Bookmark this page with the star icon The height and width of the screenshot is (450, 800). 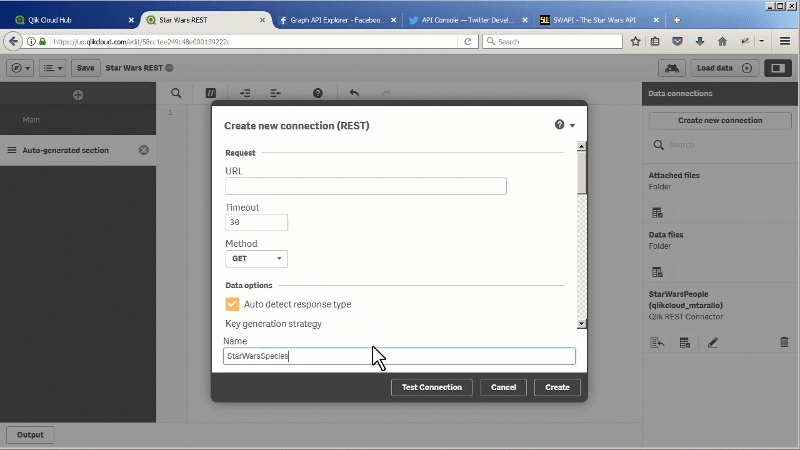(635, 41)
